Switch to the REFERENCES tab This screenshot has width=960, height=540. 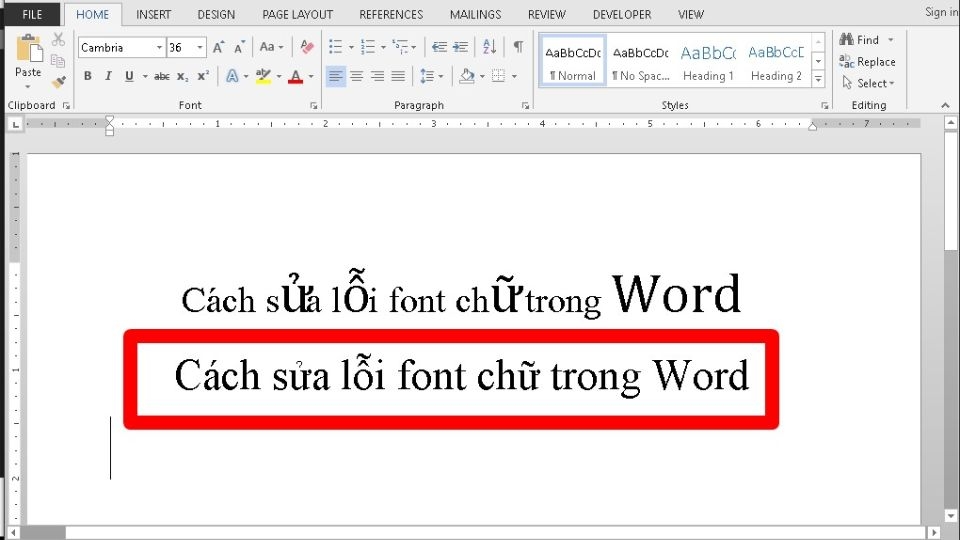click(x=391, y=14)
